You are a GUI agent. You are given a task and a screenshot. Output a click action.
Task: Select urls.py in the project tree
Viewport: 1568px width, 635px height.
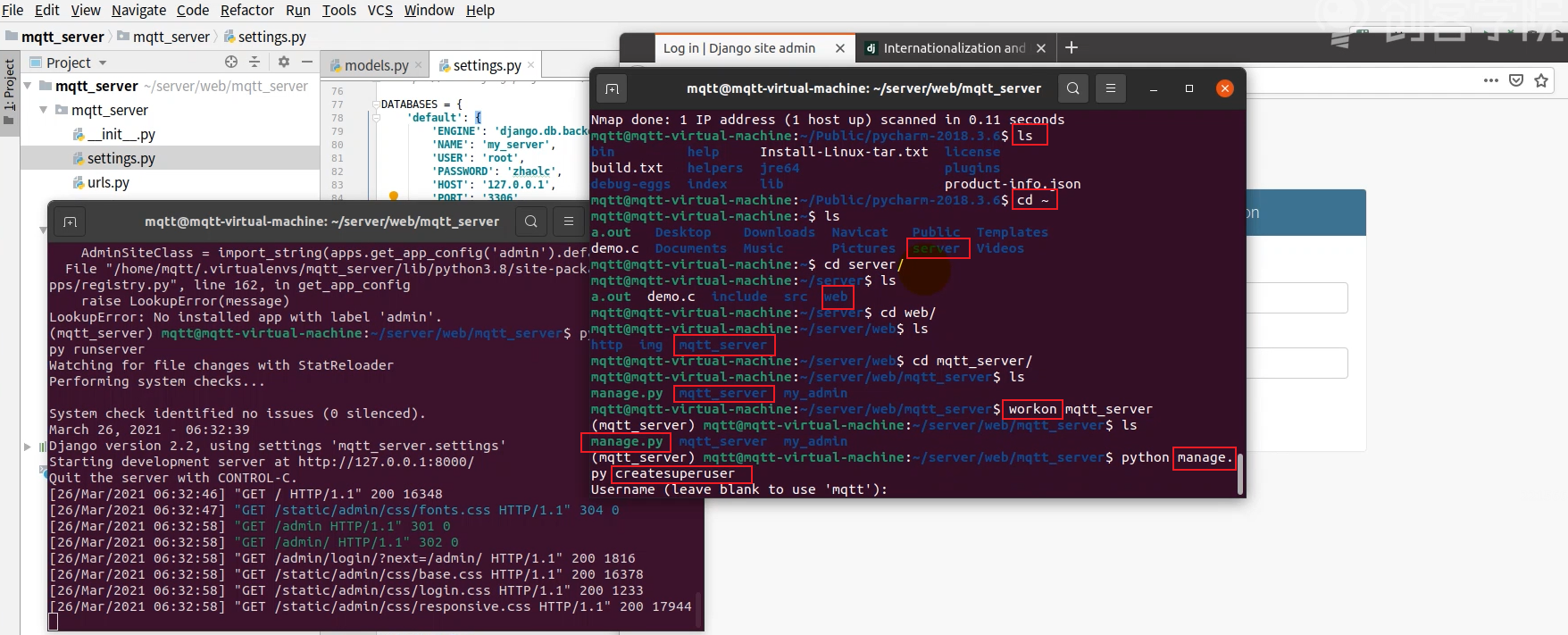click(x=101, y=182)
